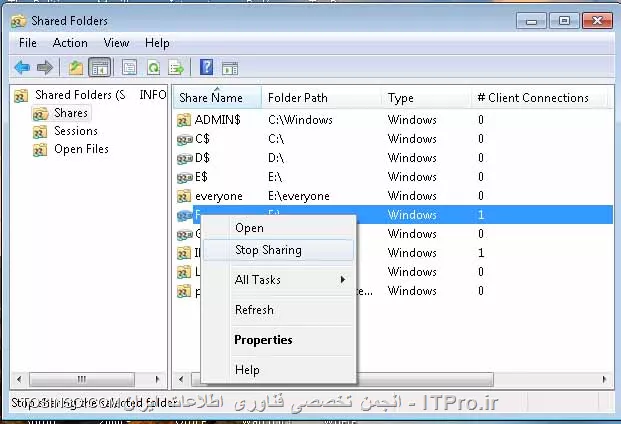Click the Show/Hide Action Pane icon
This screenshot has width=621, height=424.
(x=230, y=68)
